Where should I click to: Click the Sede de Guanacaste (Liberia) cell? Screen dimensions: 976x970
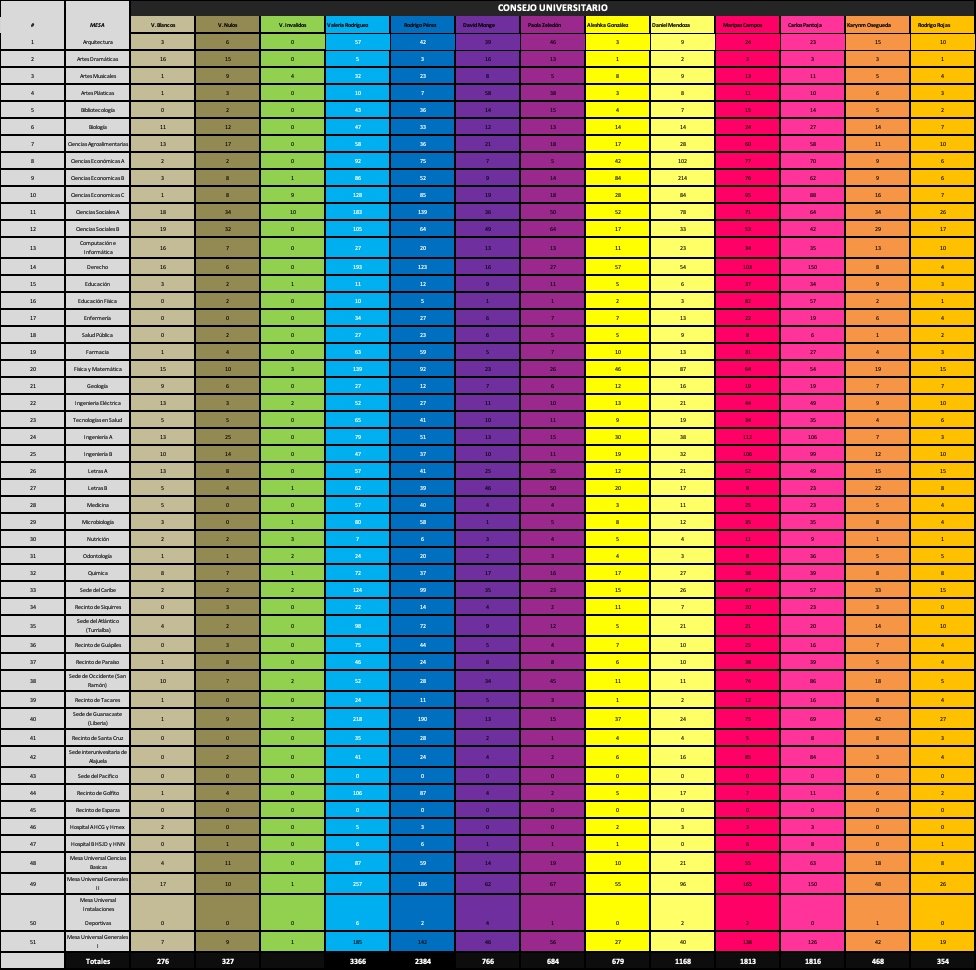[97, 717]
